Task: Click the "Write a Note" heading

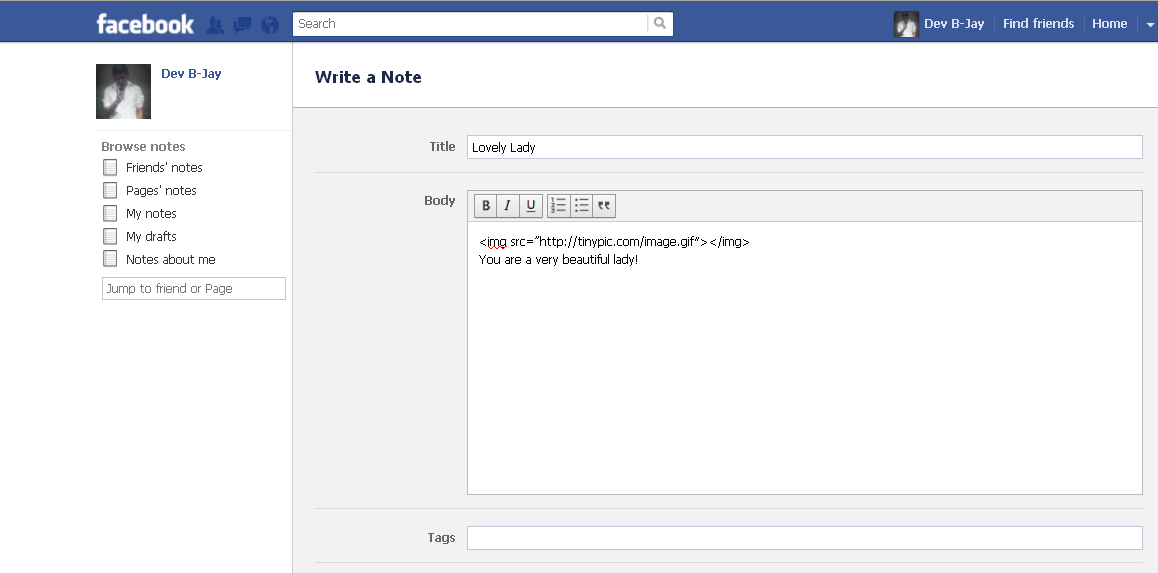Action: [x=368, y=77]
